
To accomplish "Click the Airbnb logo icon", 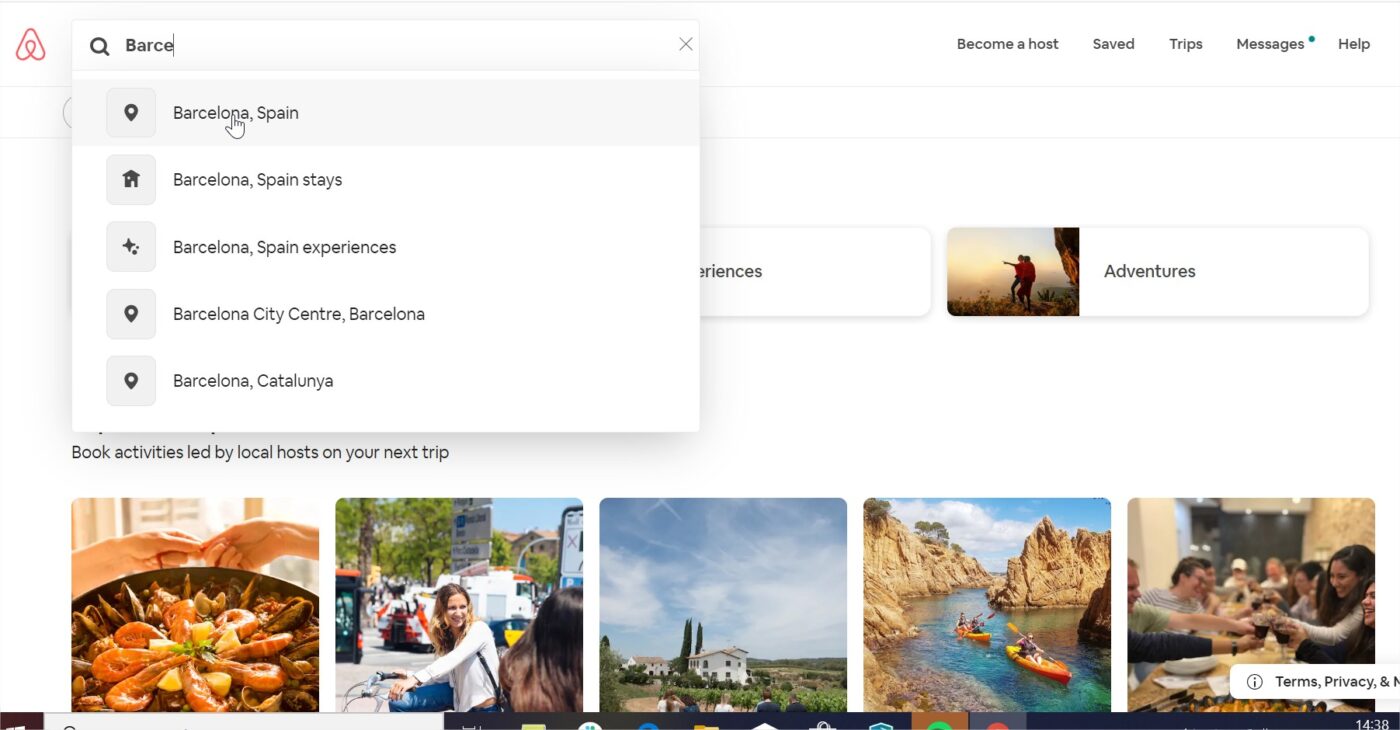I will point(31,45).
